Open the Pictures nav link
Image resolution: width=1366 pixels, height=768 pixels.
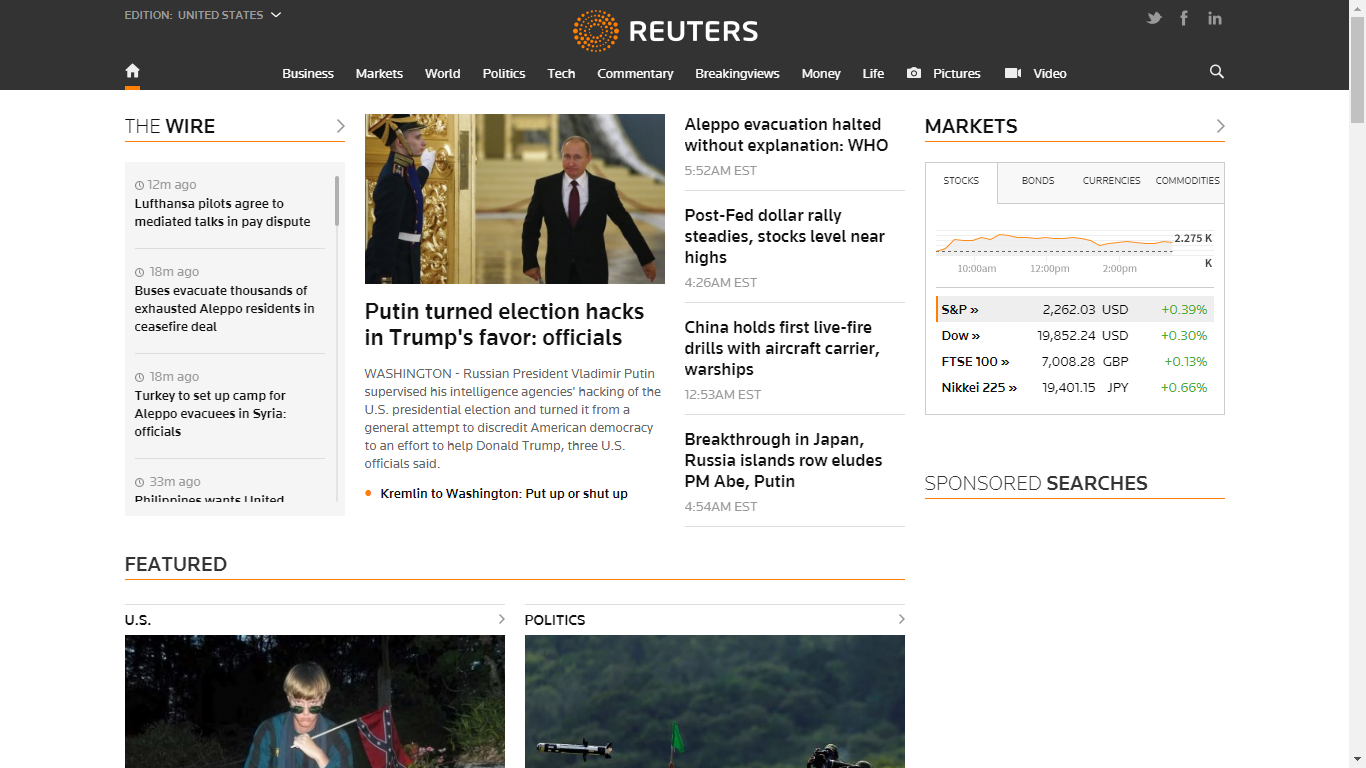click(956, 73)
